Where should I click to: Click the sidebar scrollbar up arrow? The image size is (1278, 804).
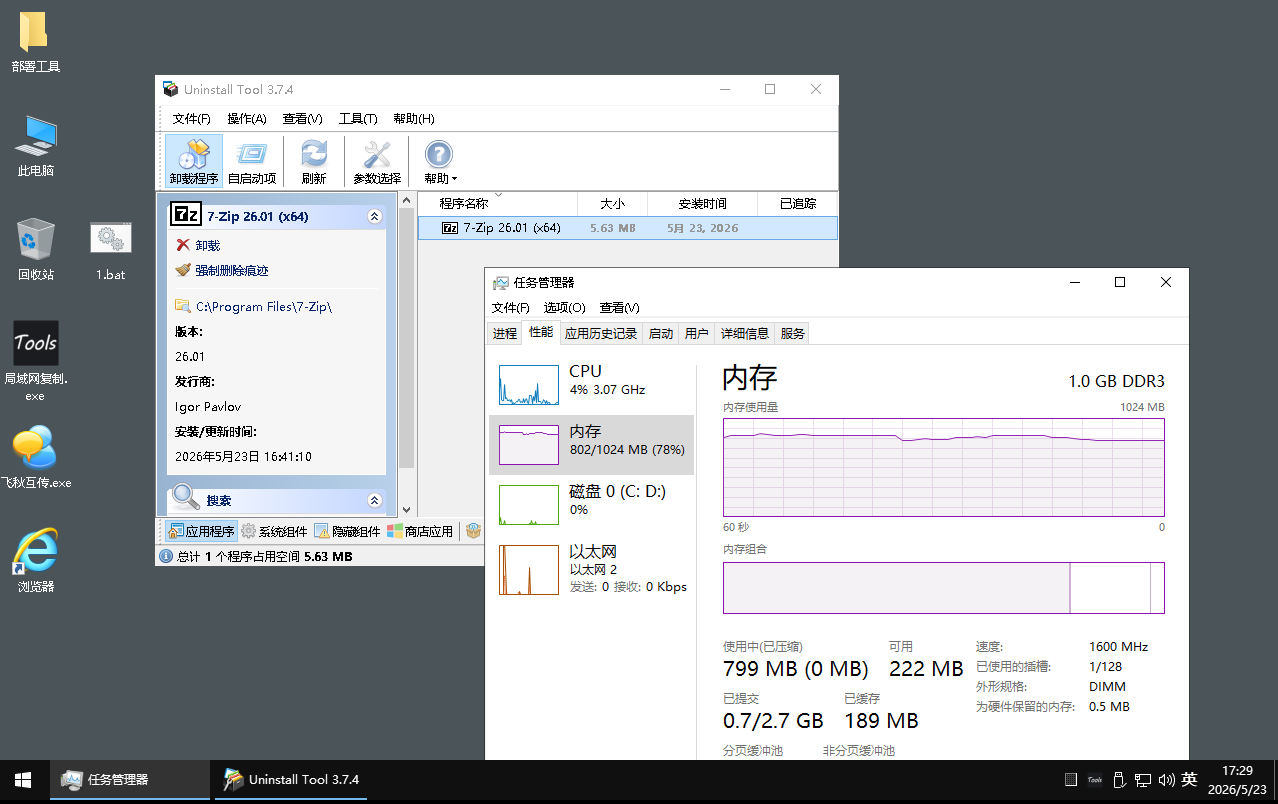pos(406,201)
